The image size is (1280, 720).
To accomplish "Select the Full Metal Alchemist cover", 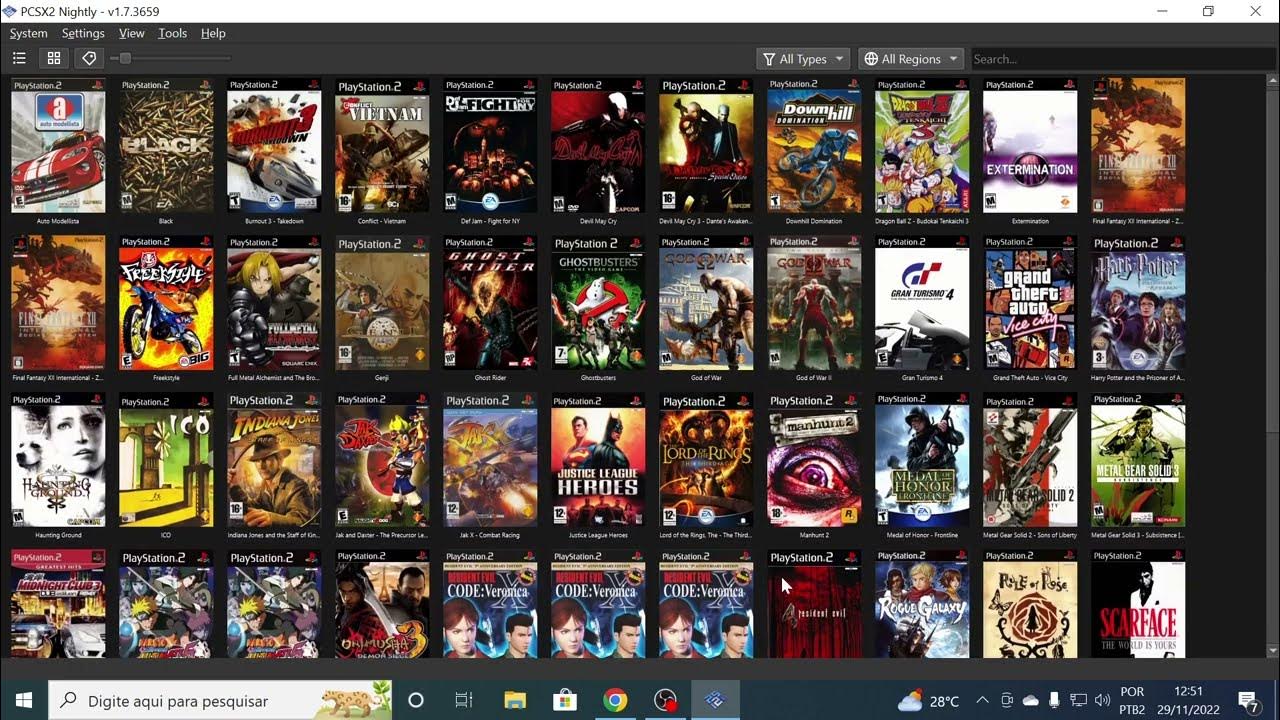I will (274, 303).
